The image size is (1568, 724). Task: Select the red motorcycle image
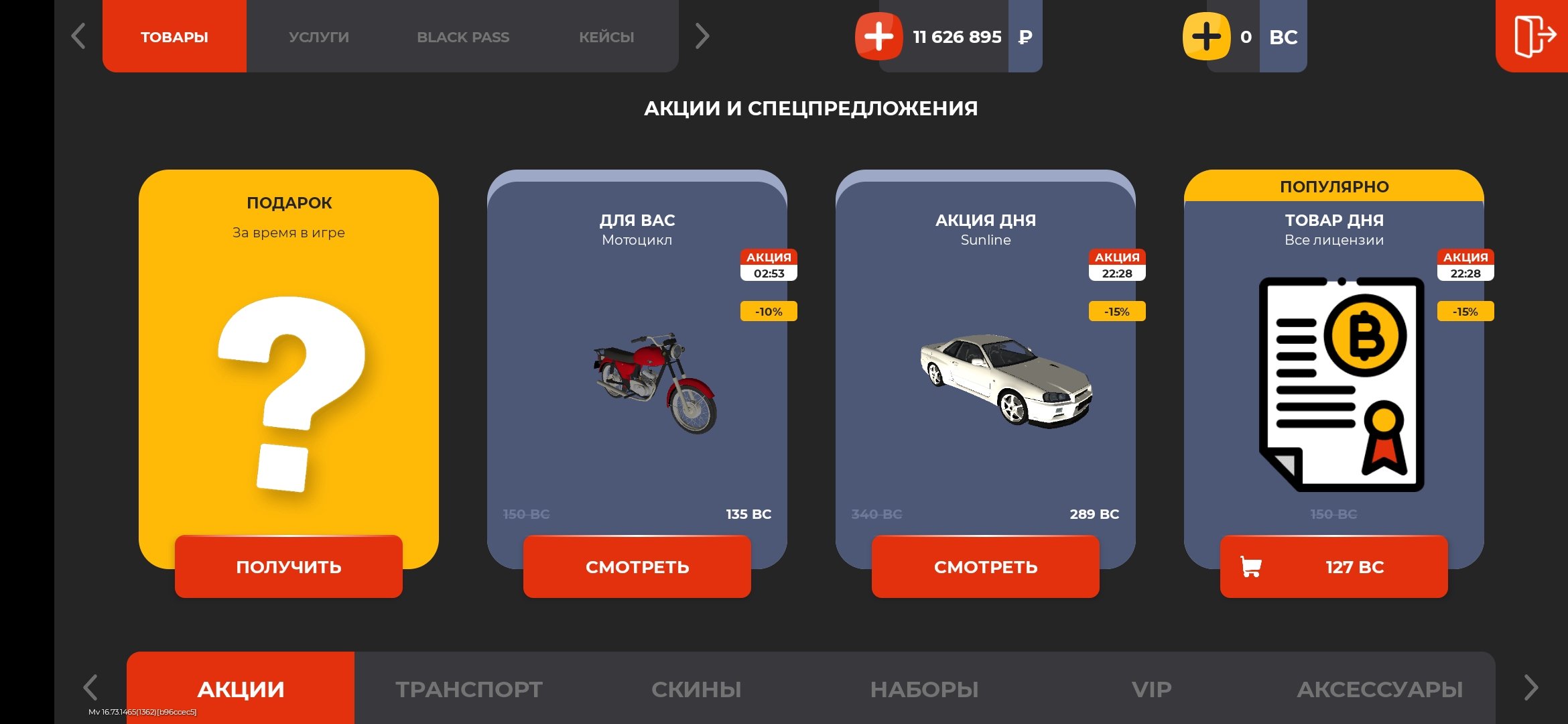click(x=656, y=383)
